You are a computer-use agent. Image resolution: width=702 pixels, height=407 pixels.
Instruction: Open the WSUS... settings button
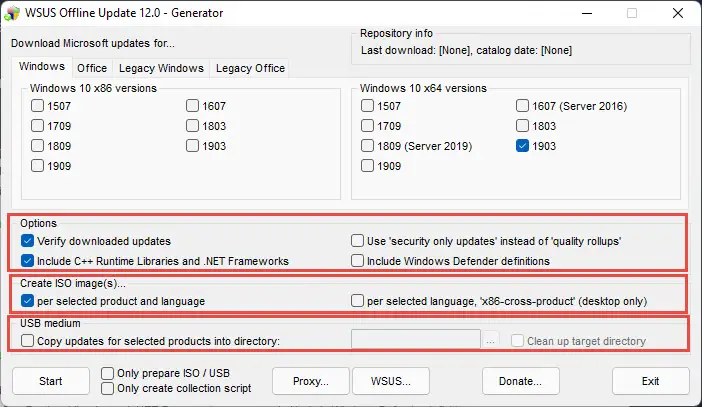(x=391, y=381)
